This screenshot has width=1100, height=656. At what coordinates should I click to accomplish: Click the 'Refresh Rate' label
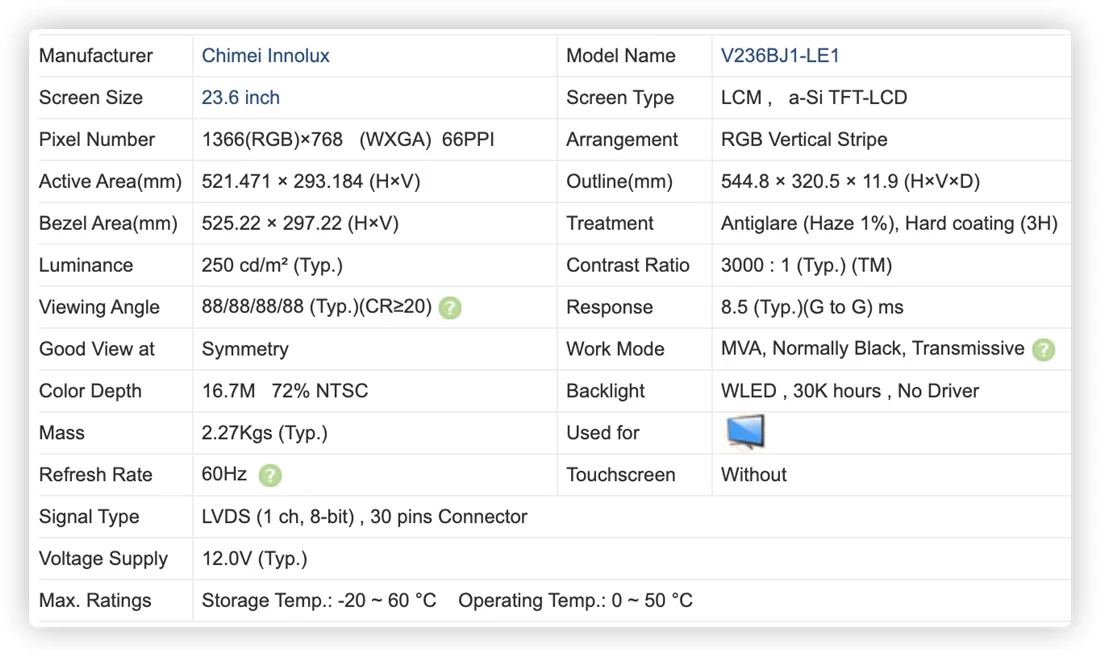pos(95,475)
